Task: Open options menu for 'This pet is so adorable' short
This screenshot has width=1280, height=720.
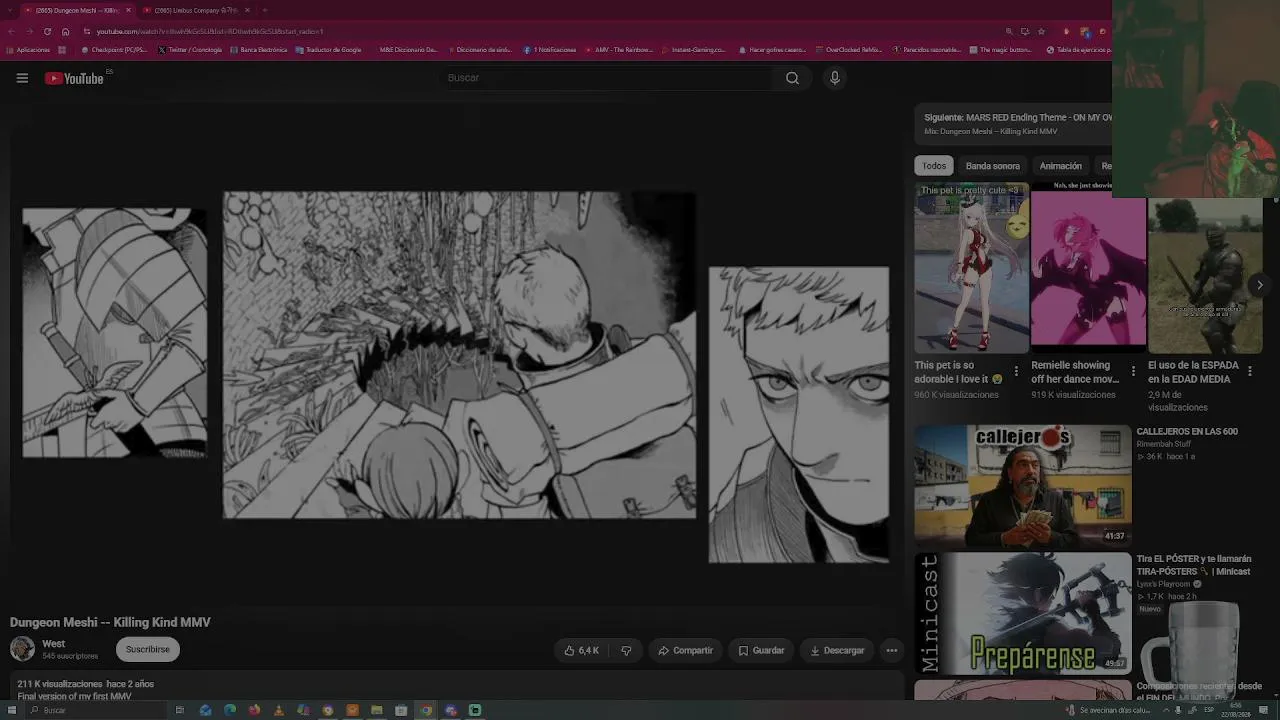Action: click(x=1016, y=371)
